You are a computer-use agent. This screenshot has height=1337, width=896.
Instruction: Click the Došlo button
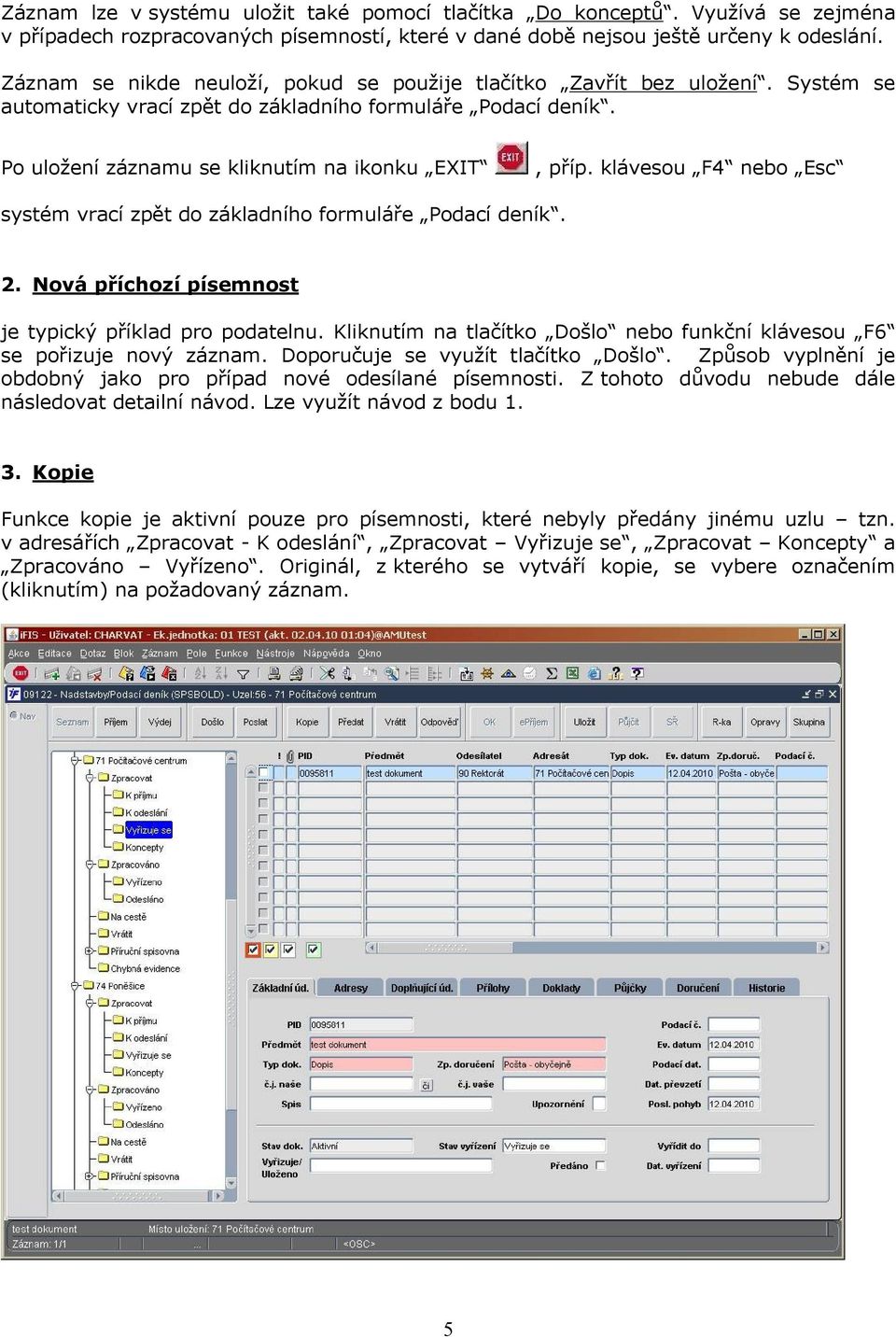213,722
